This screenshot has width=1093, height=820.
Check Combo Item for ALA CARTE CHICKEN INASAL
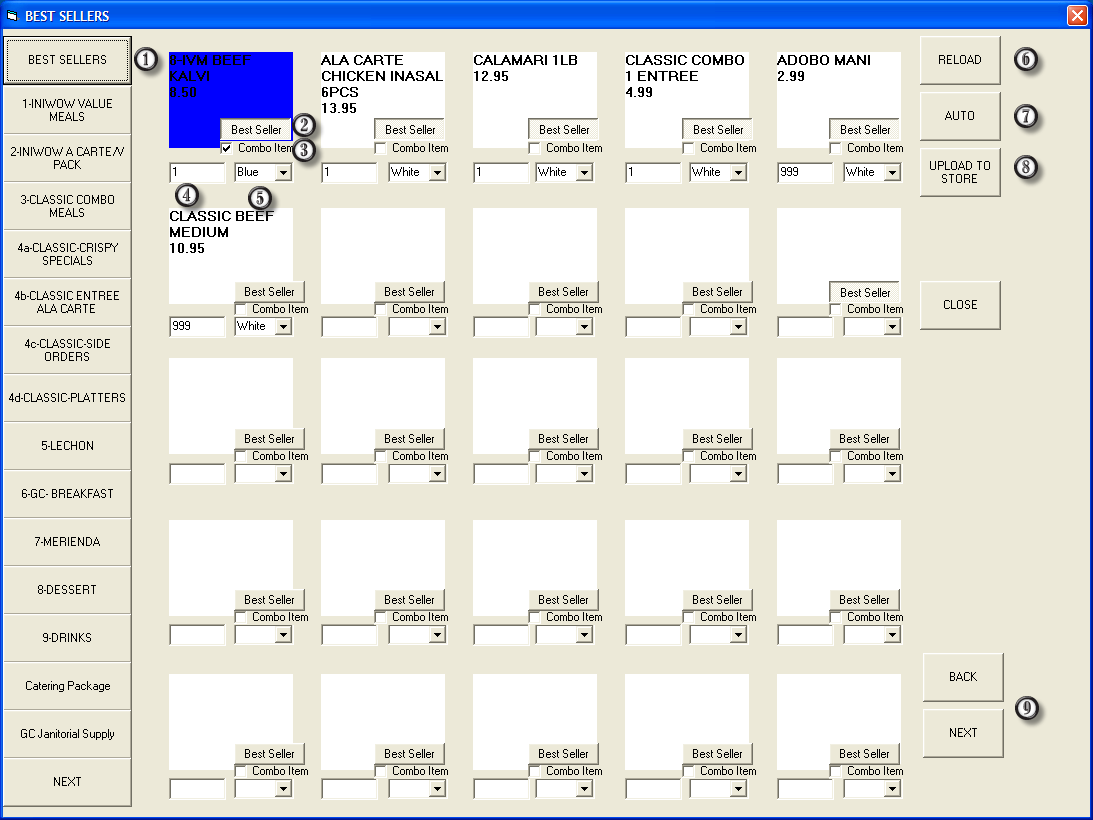pyautogui.click(x=380, y=149)
